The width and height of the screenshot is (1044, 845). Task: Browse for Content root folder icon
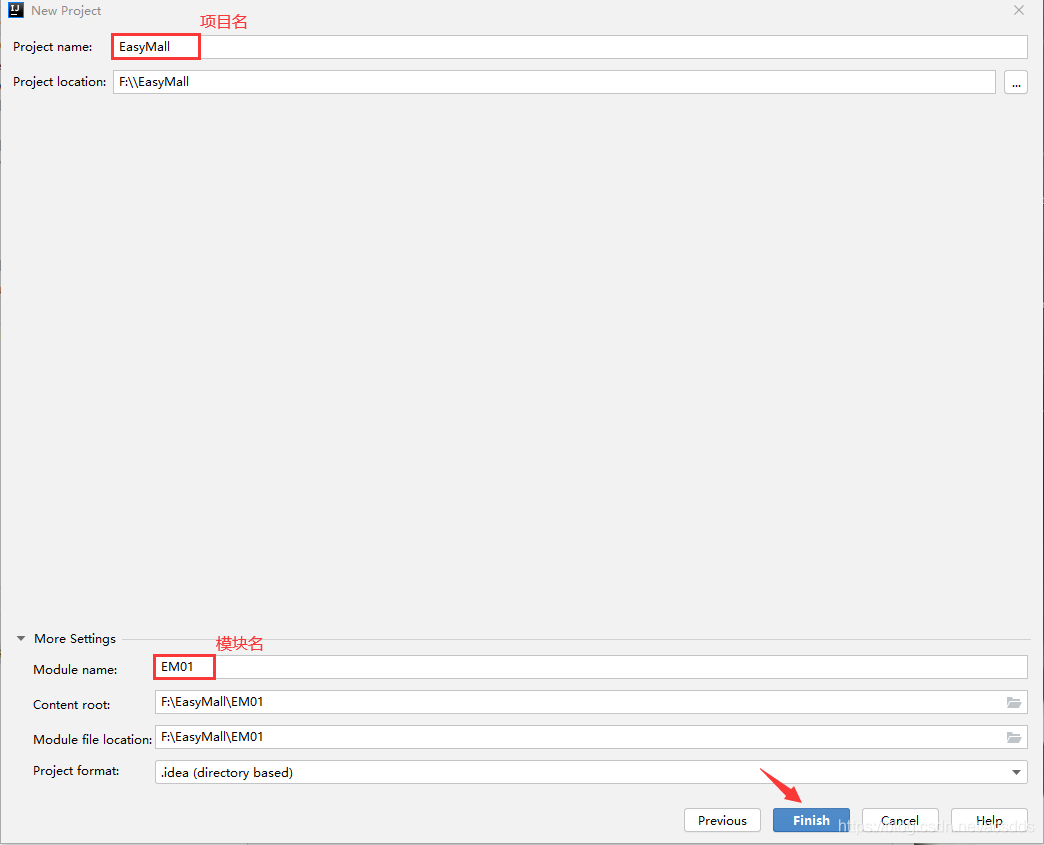(x=1013, y=703)
